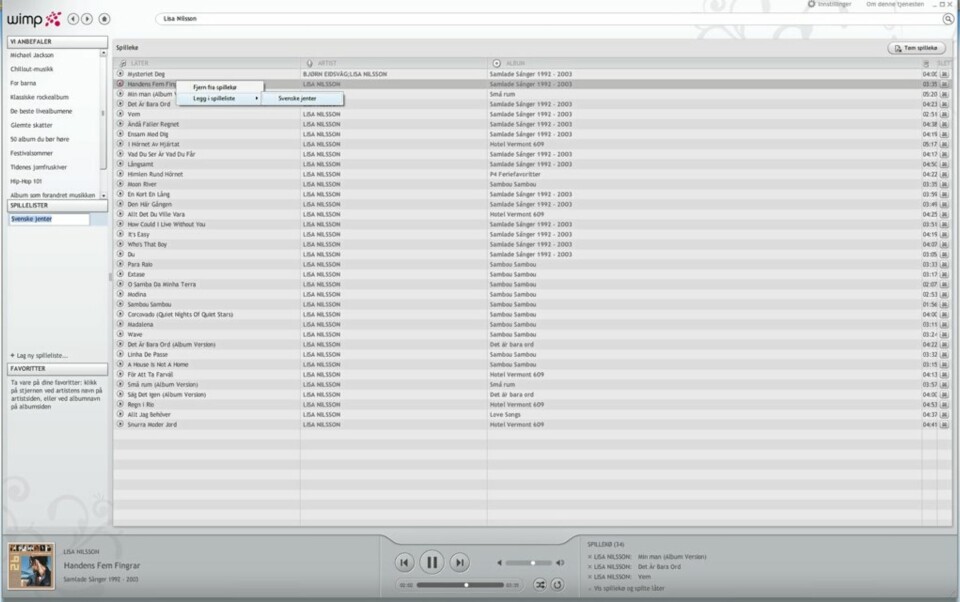Skip to the next track
Screen dimensions: 960x602
click(459, 563)
